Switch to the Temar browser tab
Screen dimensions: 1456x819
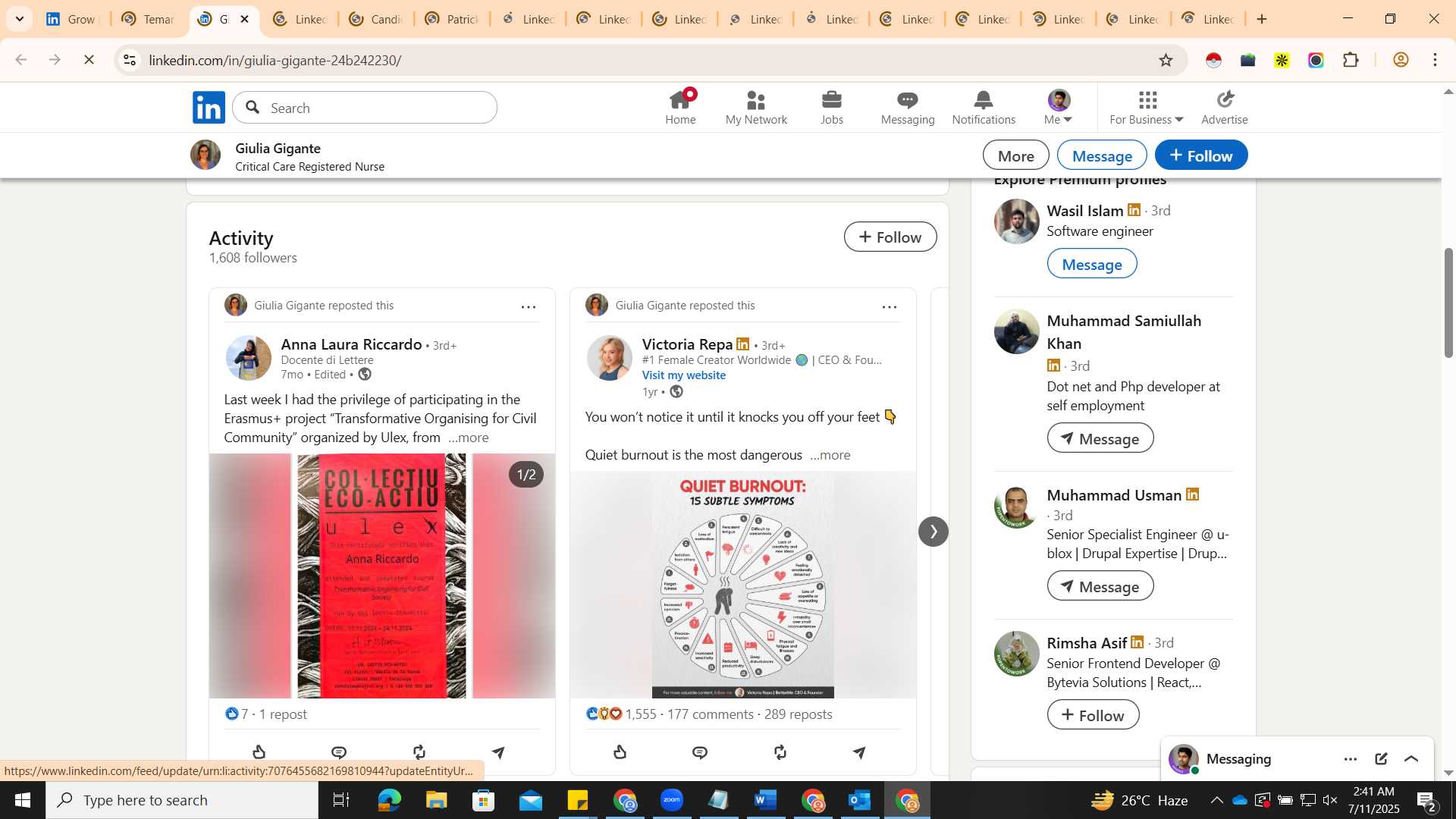click(149, 19)
